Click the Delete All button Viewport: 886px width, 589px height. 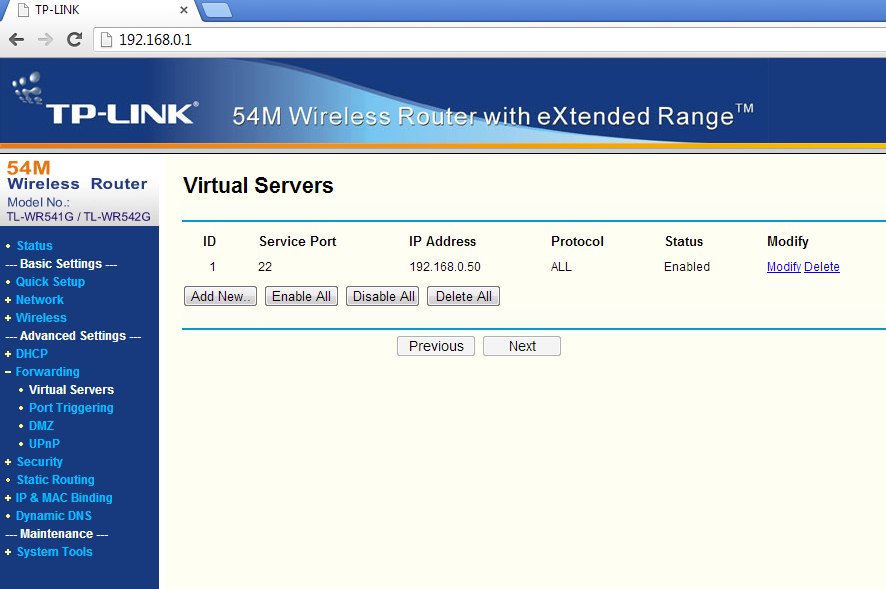coord(463,296)
